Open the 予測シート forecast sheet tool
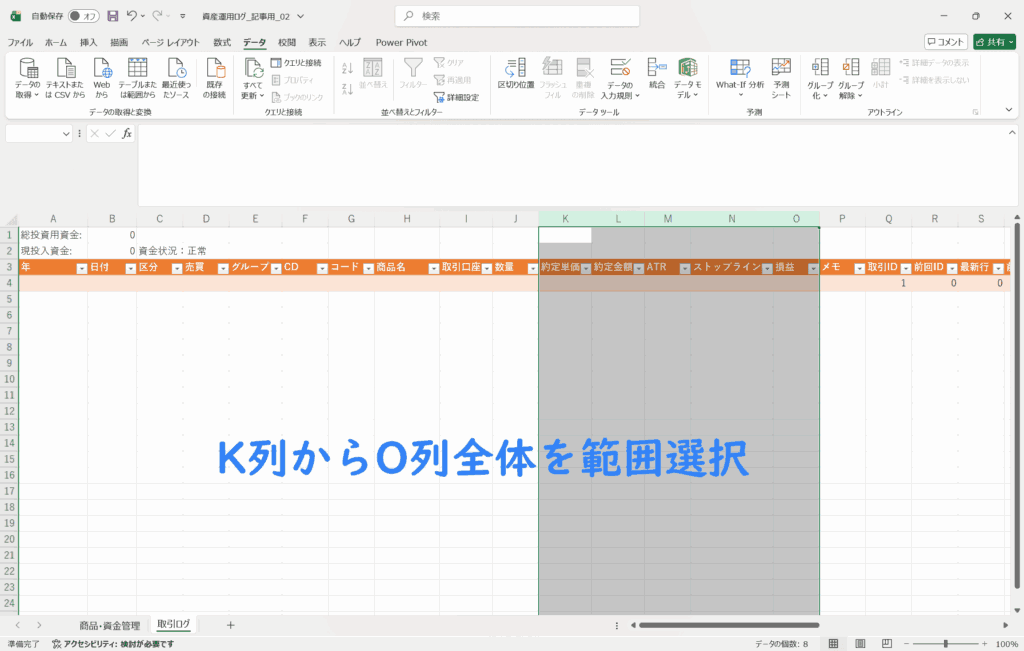The width and height of the screenshot is (1024, 651). 781,78
